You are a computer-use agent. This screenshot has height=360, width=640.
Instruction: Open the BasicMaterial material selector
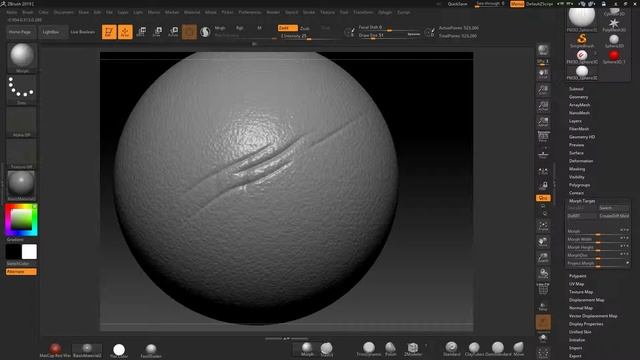pos(22,186)
